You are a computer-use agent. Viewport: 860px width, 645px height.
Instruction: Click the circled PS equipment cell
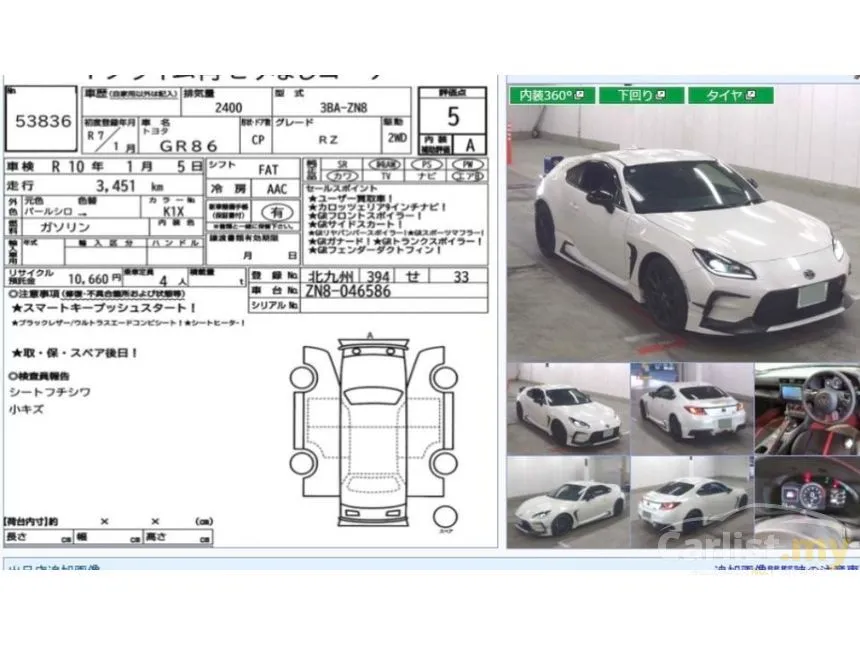point(426,164)
